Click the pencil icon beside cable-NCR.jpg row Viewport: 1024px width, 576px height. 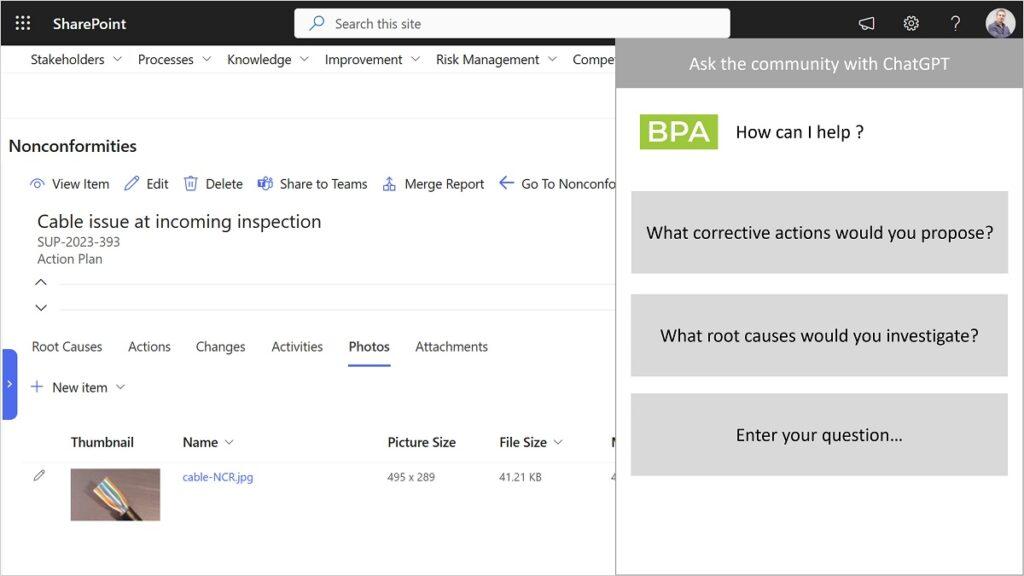coord(39,475)
